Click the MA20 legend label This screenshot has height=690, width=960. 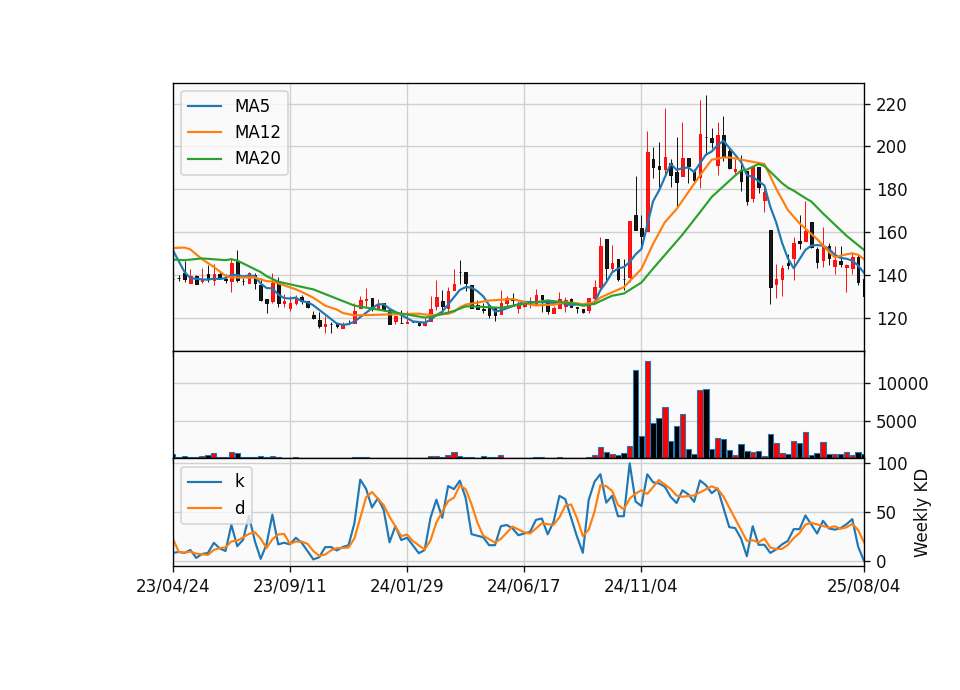(257, 158)
